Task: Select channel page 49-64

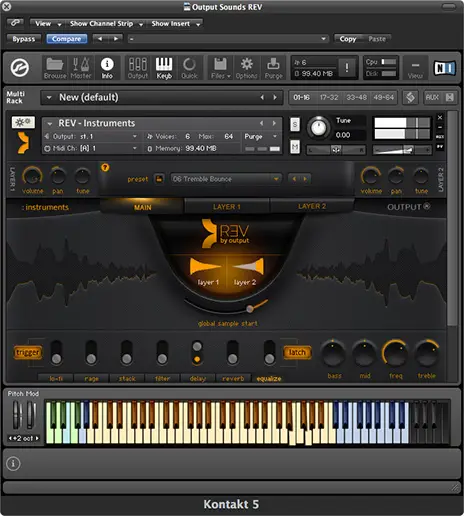Action: tap(384, 97)
